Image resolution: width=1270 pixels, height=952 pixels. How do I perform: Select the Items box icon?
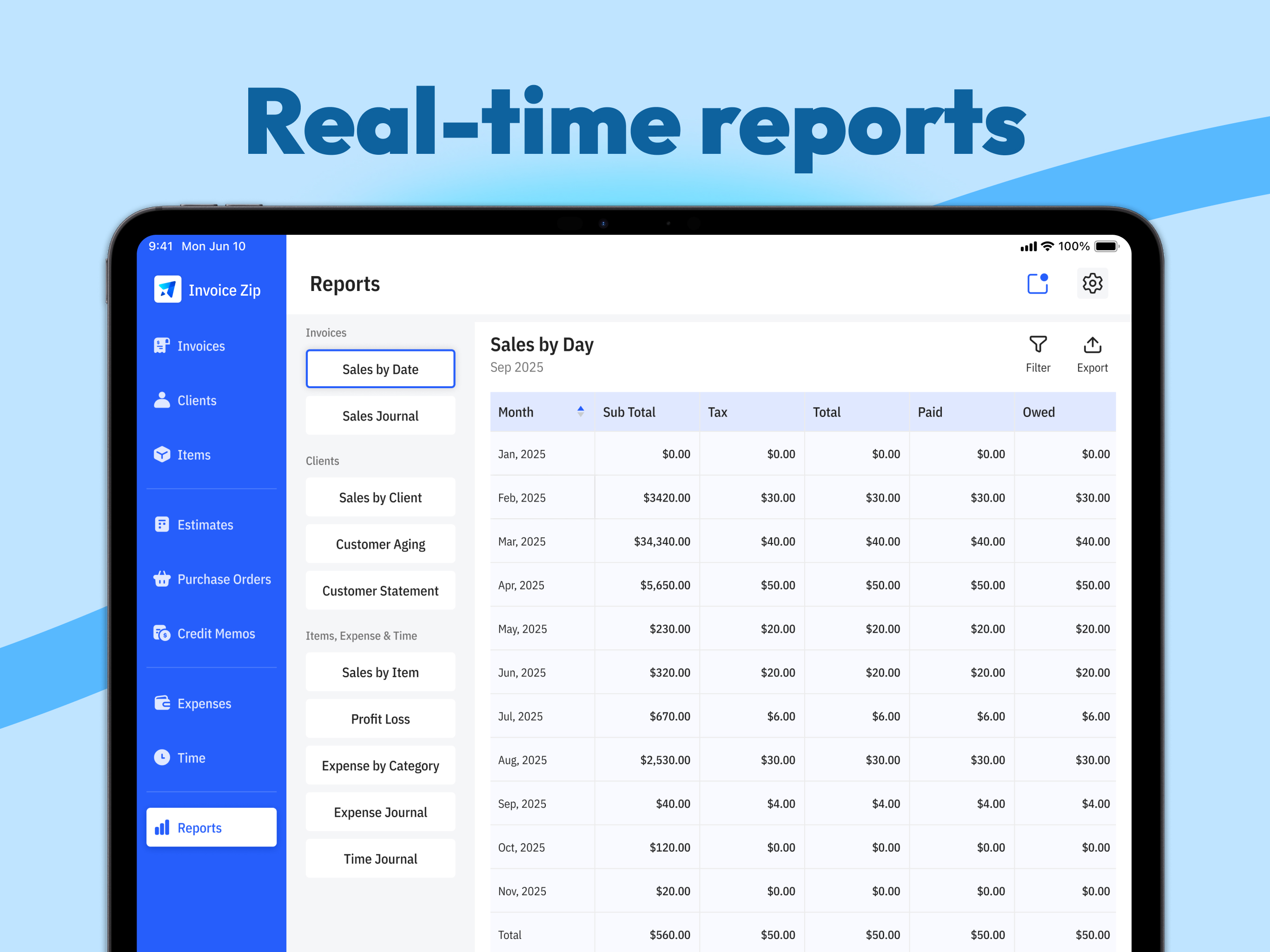[162, 454]
